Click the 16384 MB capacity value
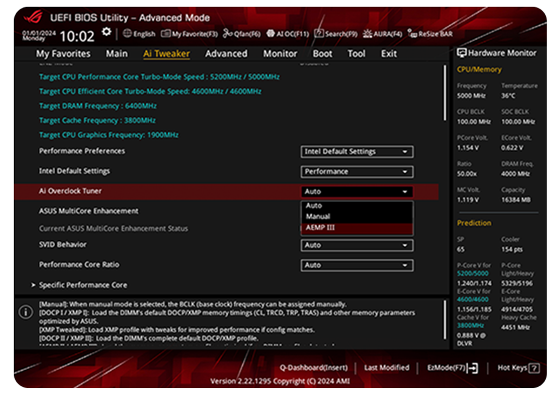The image size is (558, 400). [516, 200]
